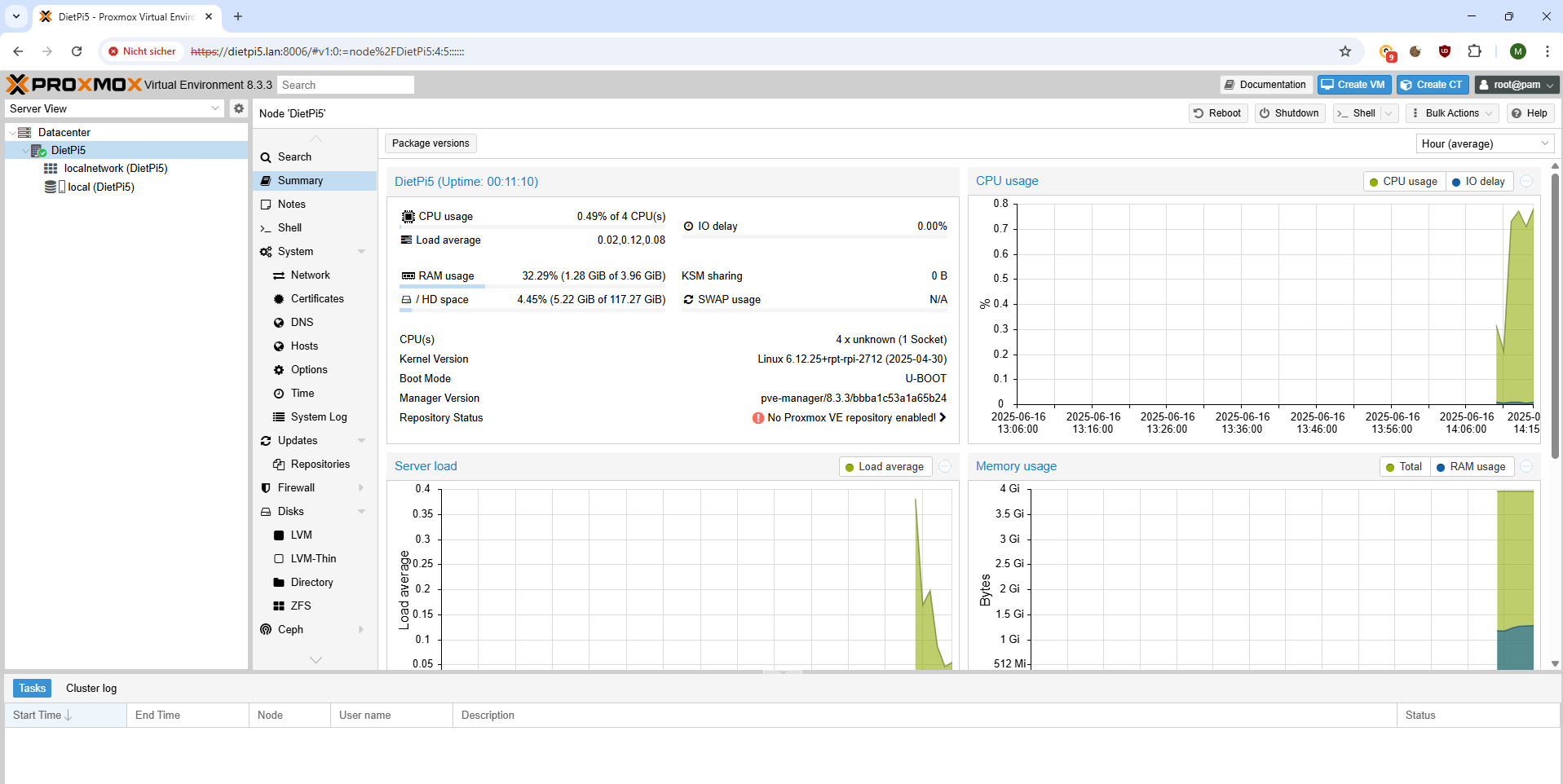Click the Create CT button
This screenshot has width=1563, height=784.
point(1433,85)
